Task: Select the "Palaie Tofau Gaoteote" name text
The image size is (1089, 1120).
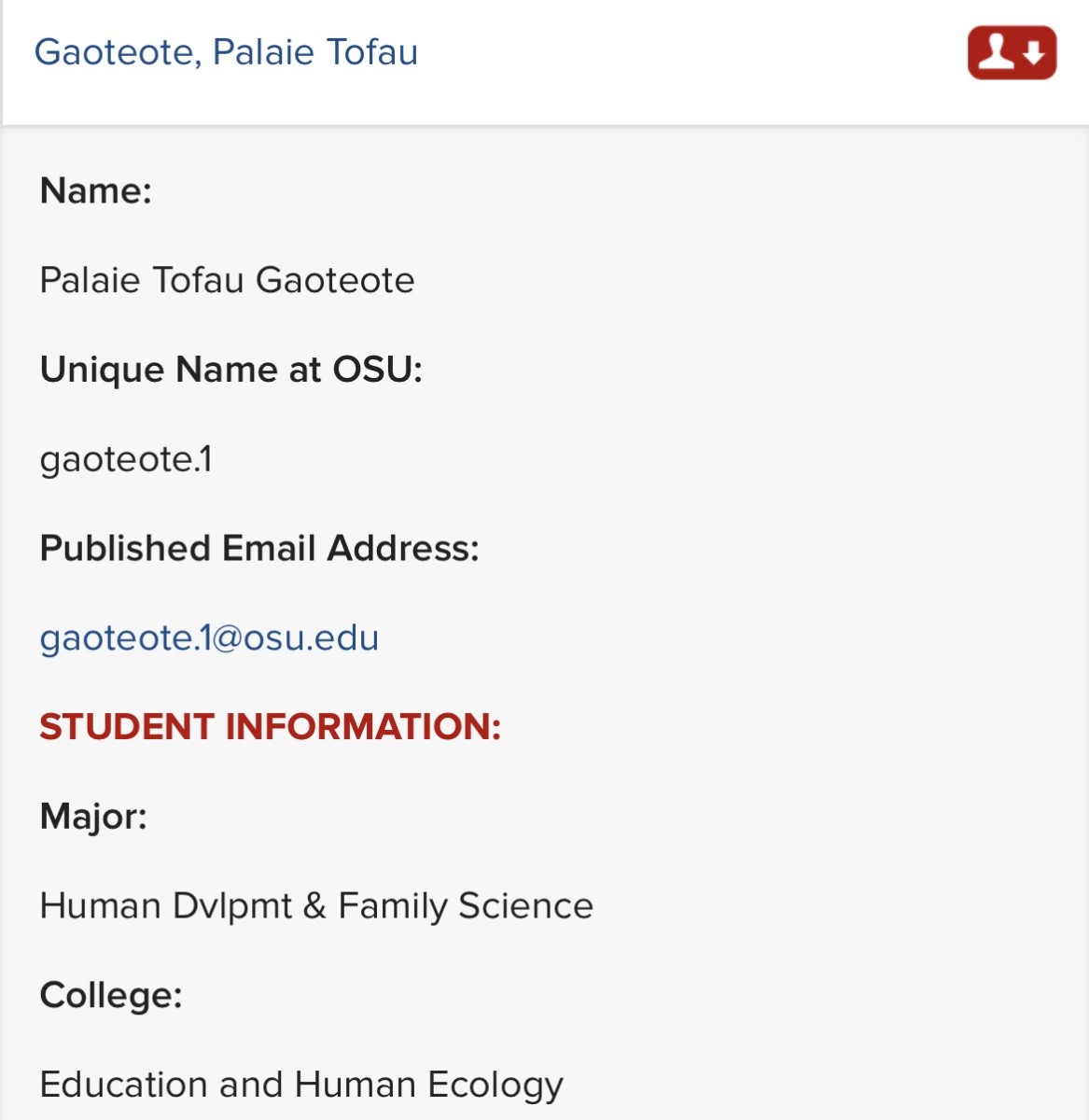Action: 227,280
